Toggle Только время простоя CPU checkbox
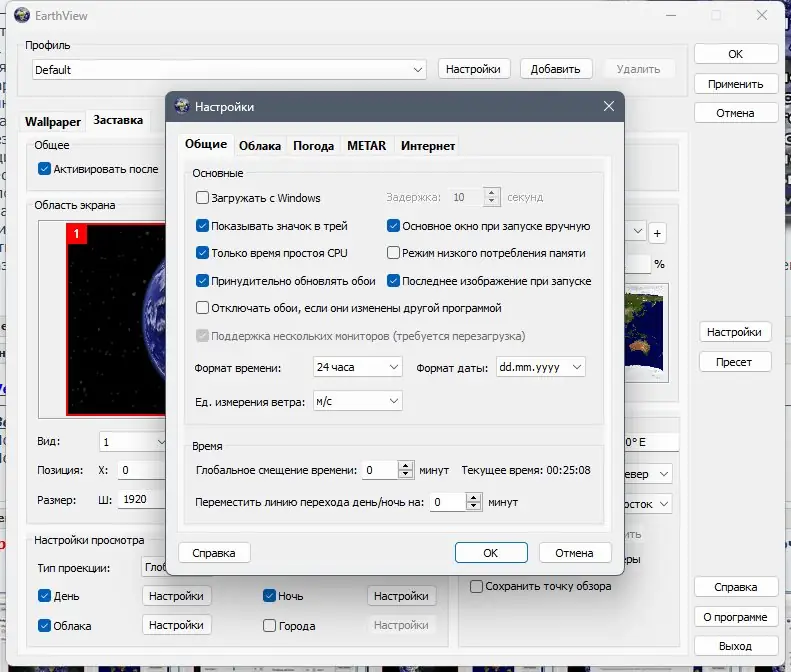 point(202,253)
